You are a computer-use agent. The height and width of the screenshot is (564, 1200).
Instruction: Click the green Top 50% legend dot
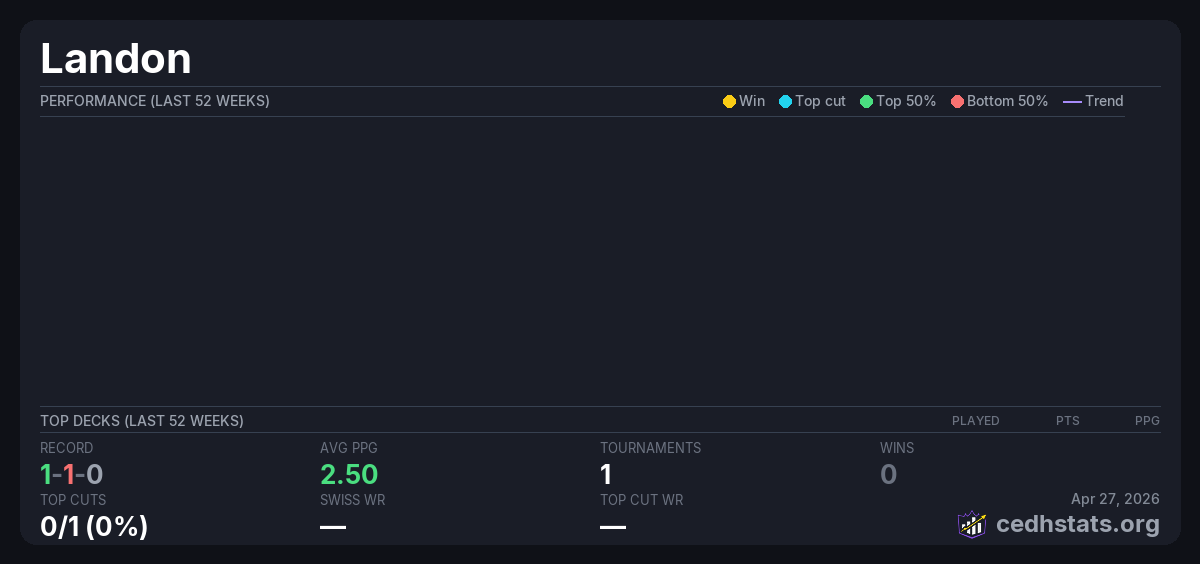point(866,101)
